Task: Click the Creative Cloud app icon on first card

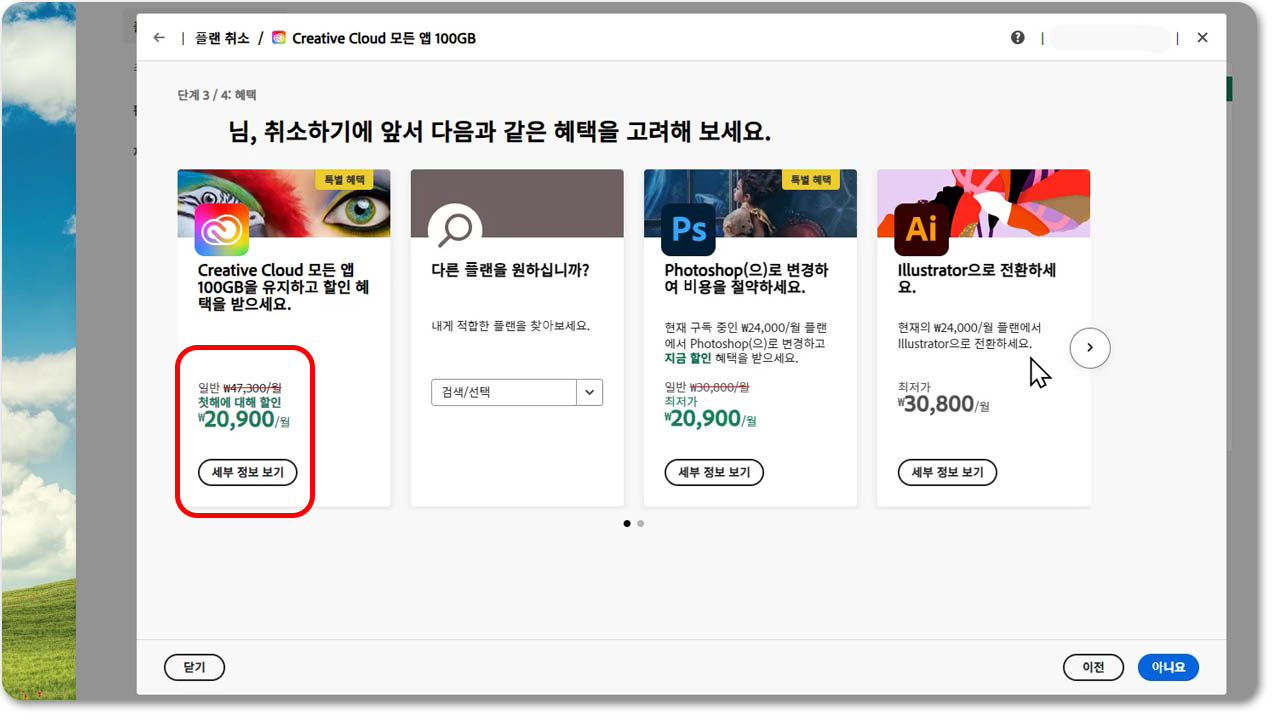Action: pos(222,229)
